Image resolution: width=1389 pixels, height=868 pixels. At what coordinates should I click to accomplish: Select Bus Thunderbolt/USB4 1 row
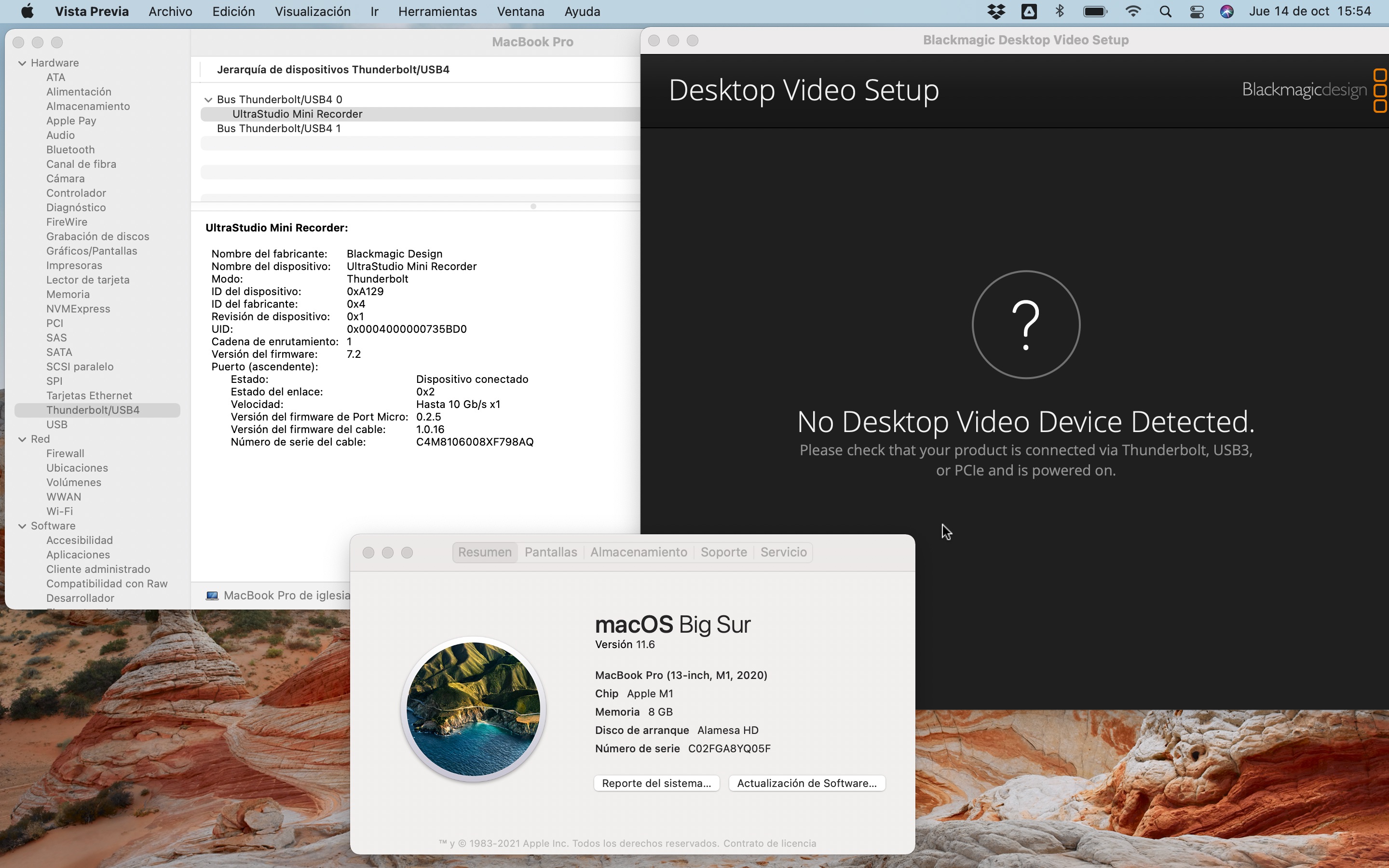(x=420, y=129)
